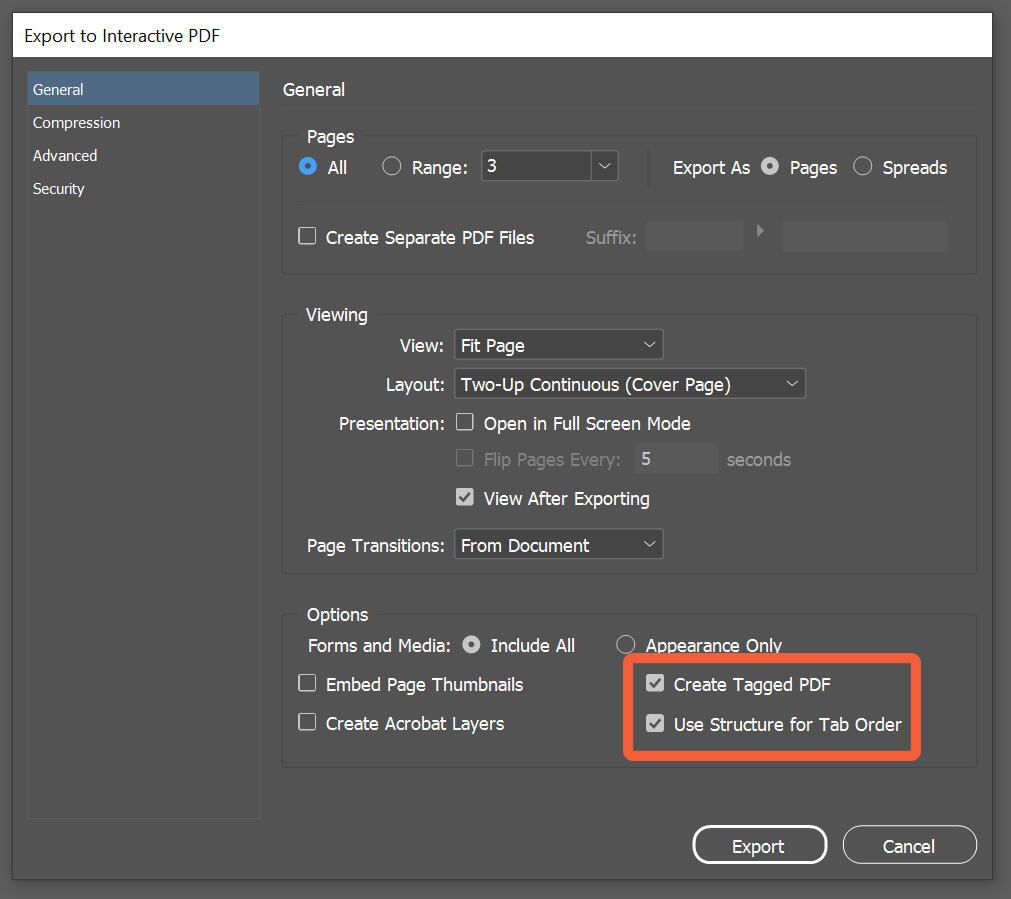1011x899 pixels.
Task: Click in the Flip Pages seconds field
Action: point(675,458)
